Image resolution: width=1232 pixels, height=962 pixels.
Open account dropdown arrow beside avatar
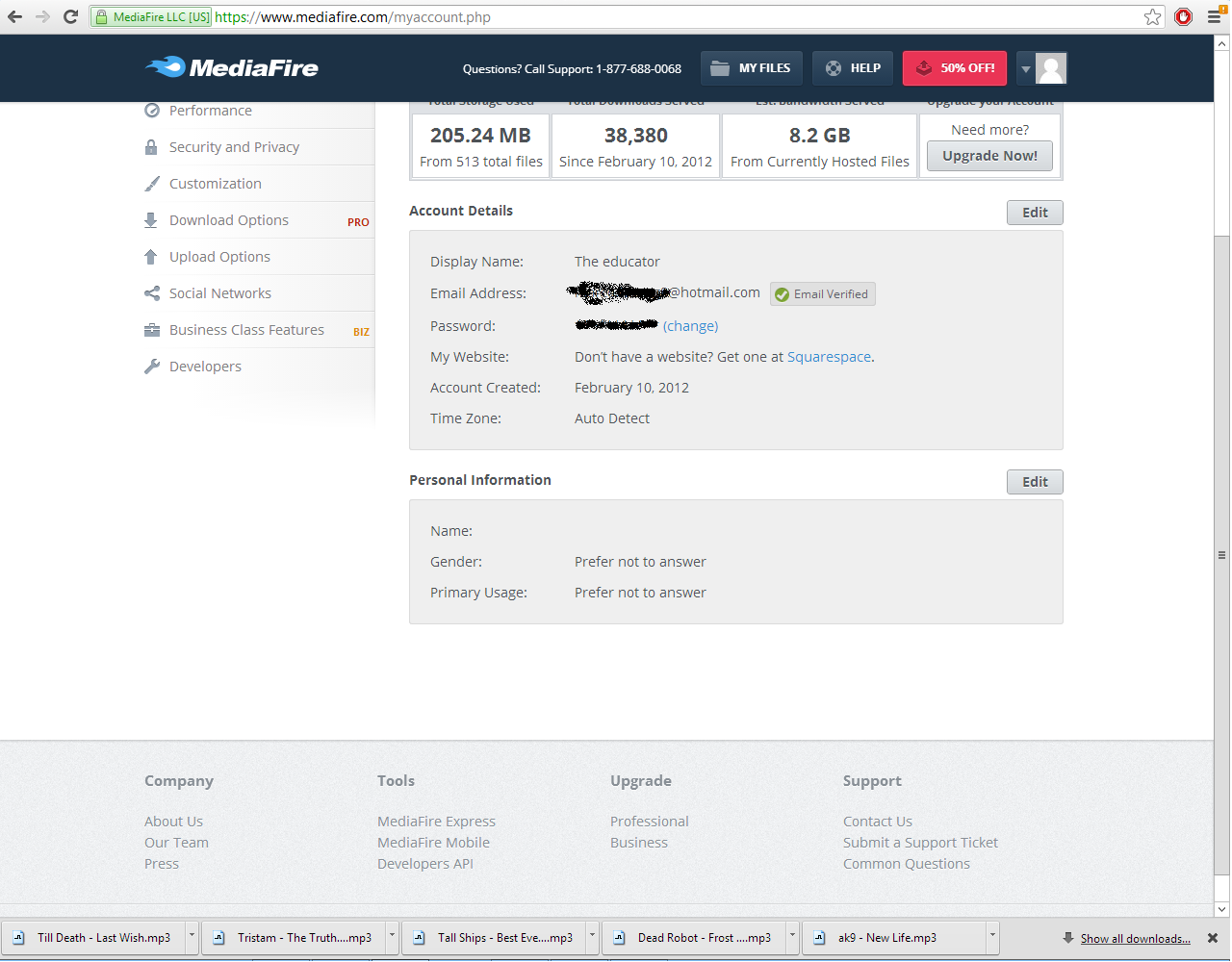point(1026,68)
